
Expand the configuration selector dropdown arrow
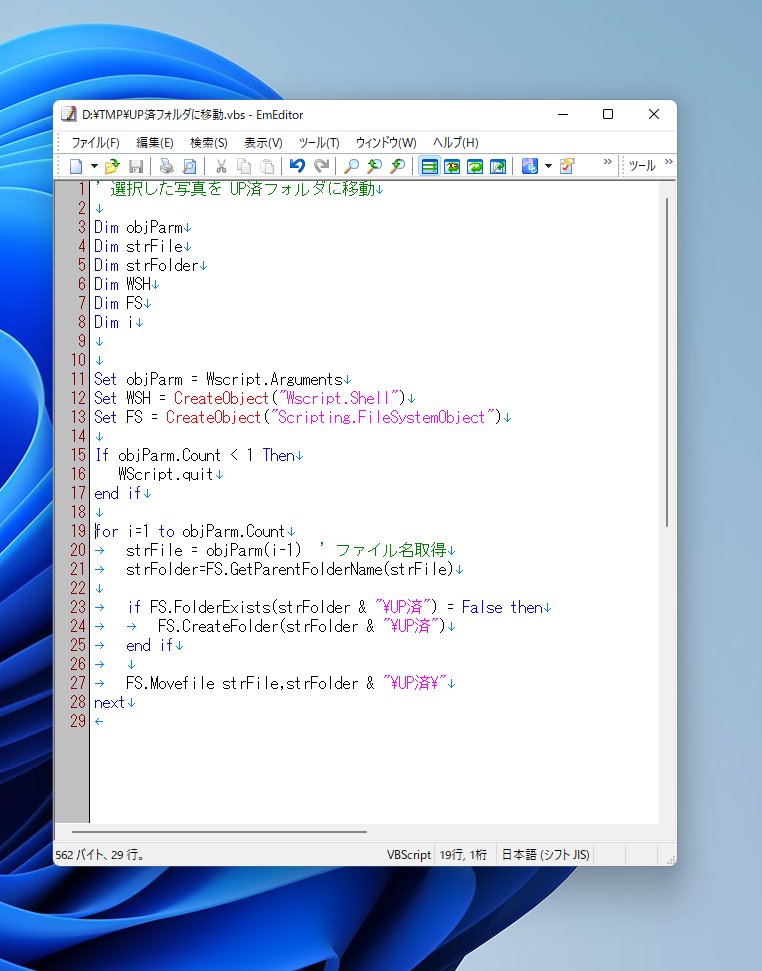tap(548, 166)
